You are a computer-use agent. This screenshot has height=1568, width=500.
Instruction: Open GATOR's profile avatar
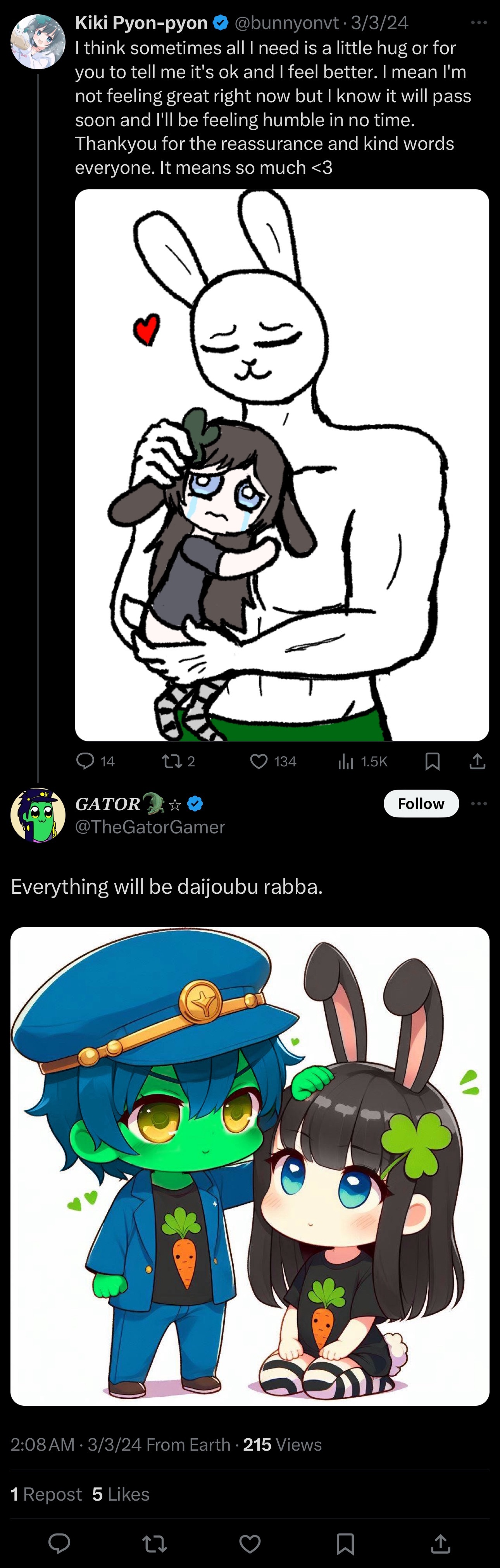(x=38, y=815)
